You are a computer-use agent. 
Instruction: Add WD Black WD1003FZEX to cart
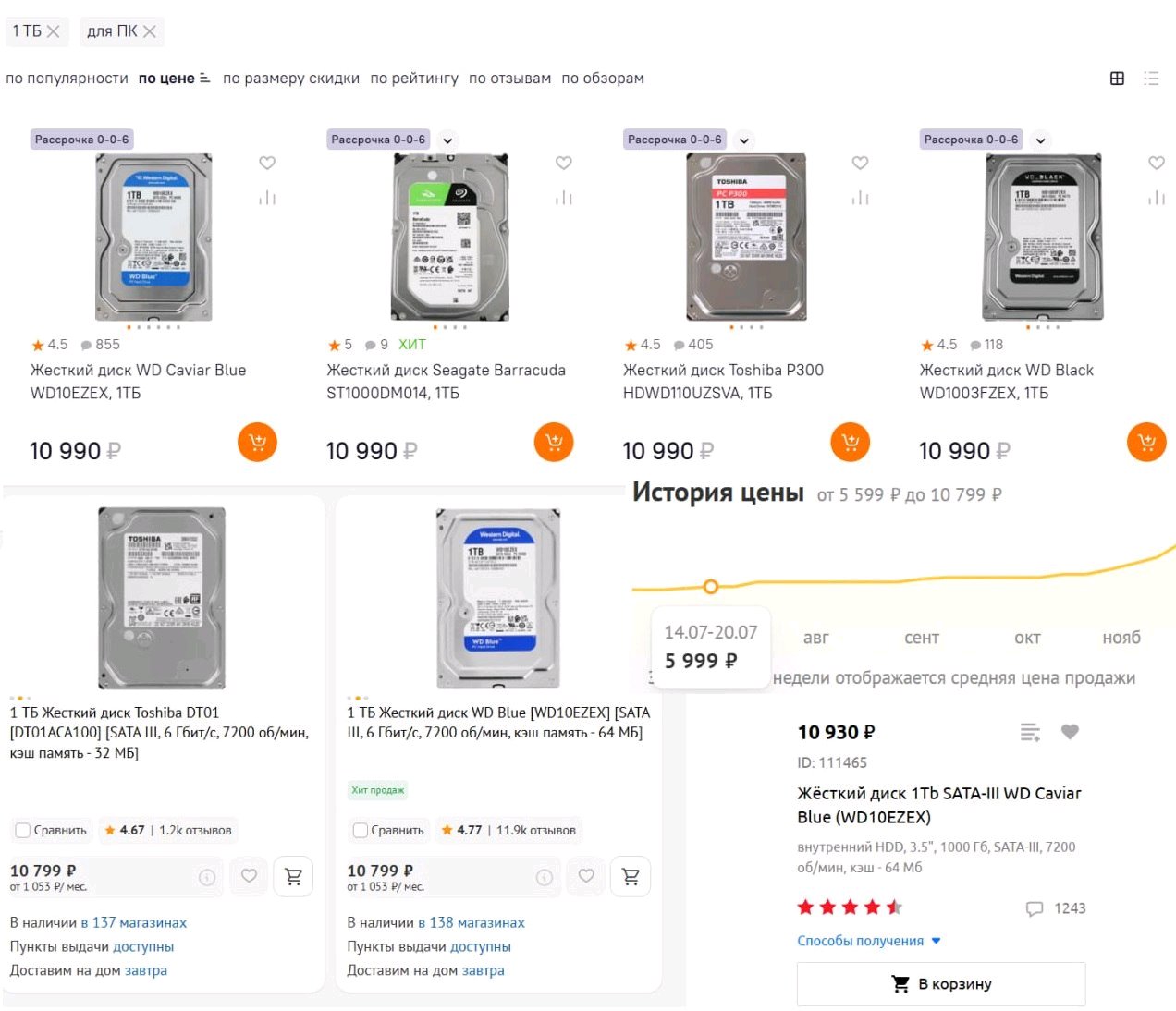(x=1146, y=442)
